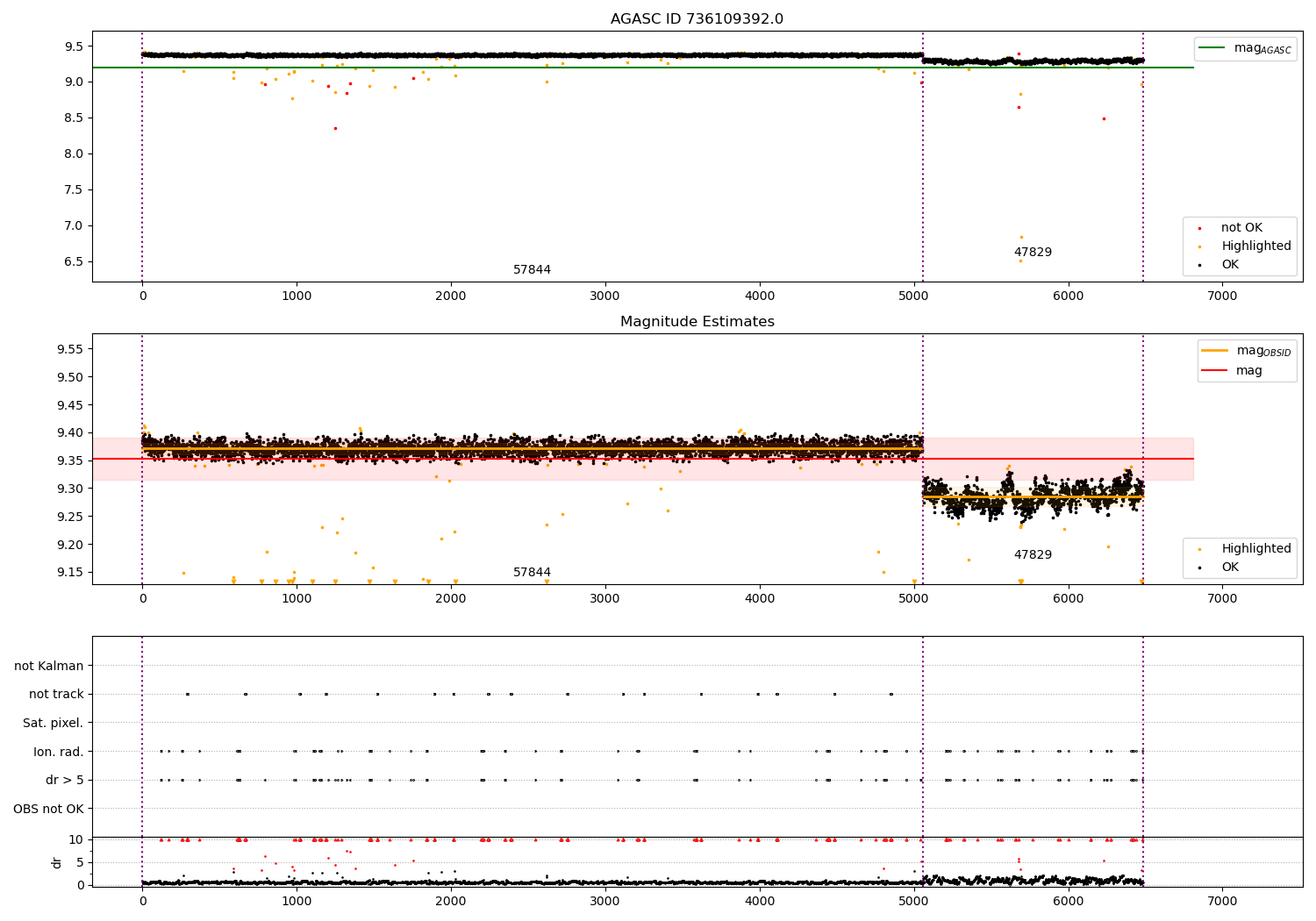The image size is (1316, 921).
Task: Click 'OK' legend label in the middle plot
Action: (x=1230, y=568)
